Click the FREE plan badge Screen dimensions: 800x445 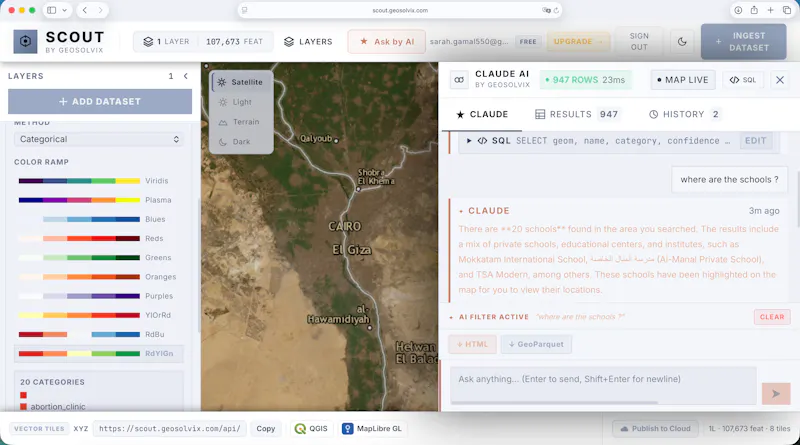coord(528,42)
